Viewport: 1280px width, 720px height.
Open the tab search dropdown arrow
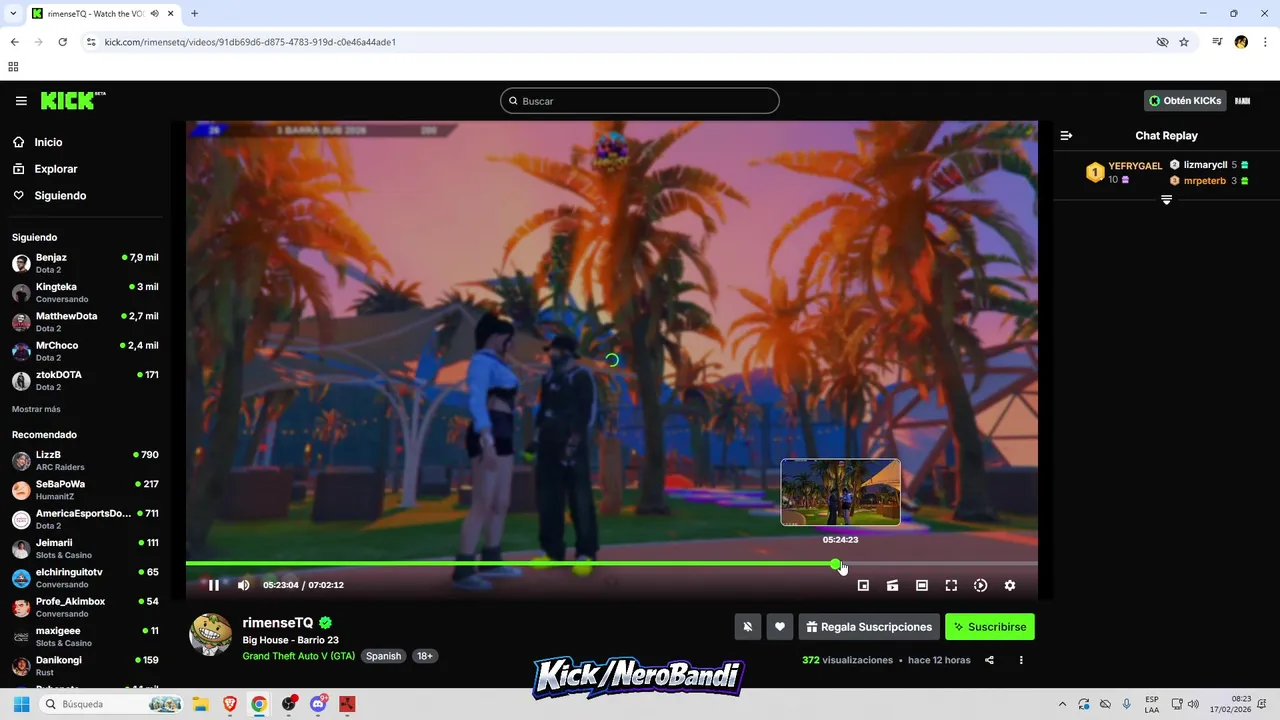click(x=12, y=13)
